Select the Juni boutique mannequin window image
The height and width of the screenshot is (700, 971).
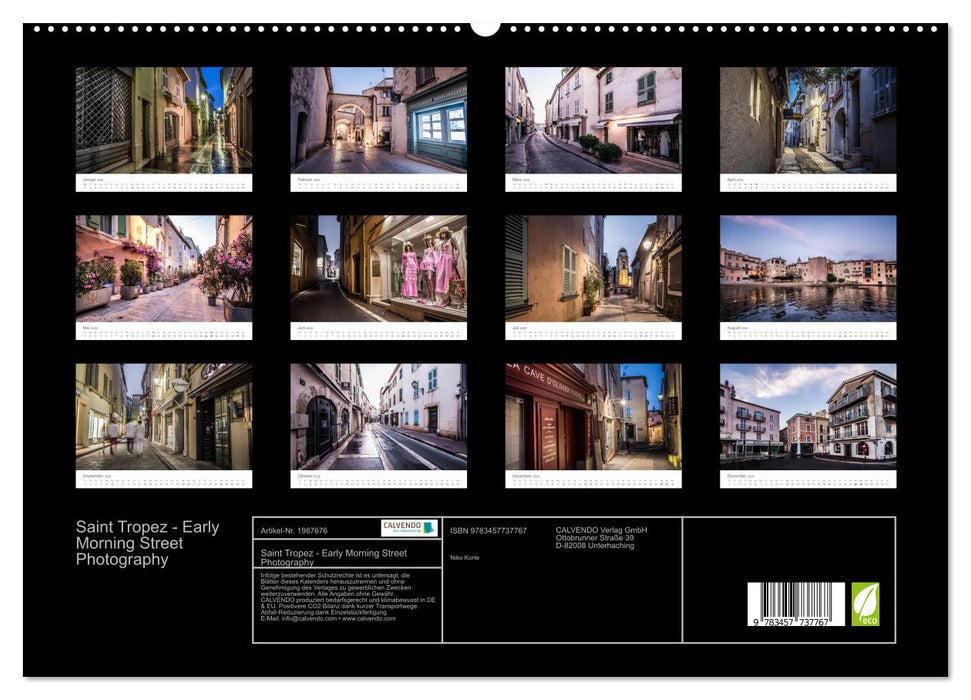(382, 266)
